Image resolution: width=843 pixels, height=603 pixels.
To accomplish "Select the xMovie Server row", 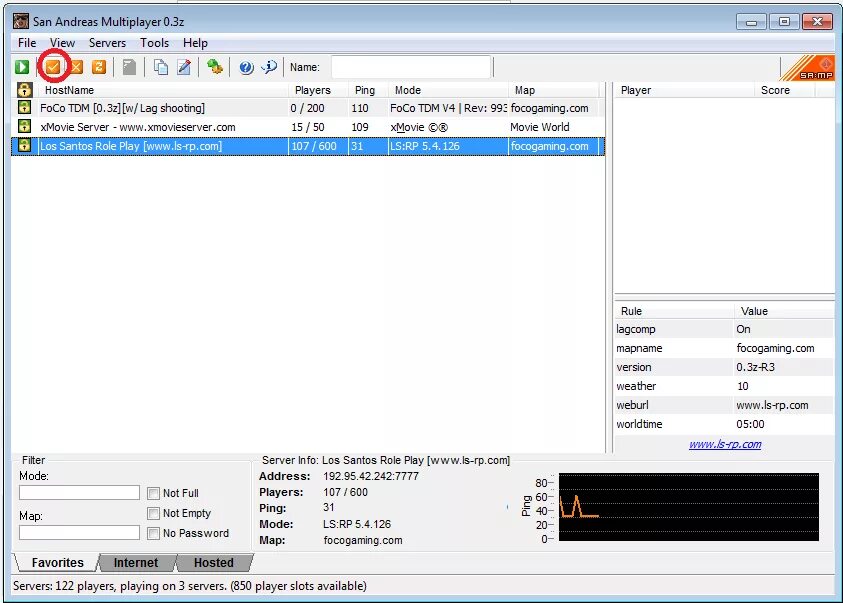I will point(308,127).
